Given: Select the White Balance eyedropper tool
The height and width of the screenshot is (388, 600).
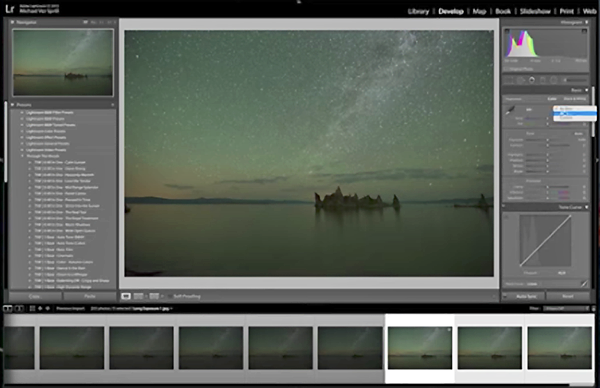Looking at the screenshot, I should (x=510, y=110).
